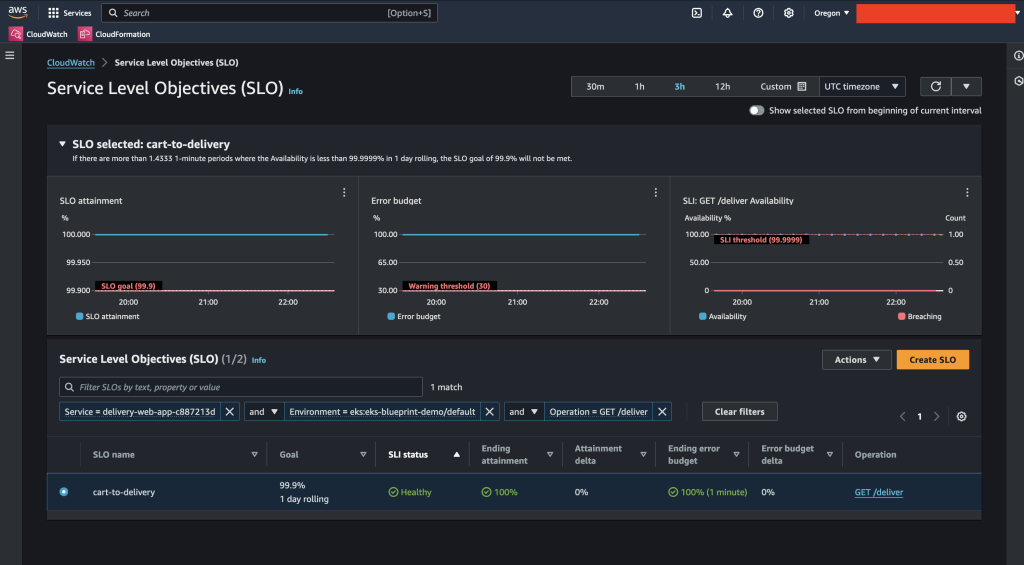The height and width of the screenshot is (565, 1024).
Task: Open CloudWatch breadcrumb link
Action: 71,63
